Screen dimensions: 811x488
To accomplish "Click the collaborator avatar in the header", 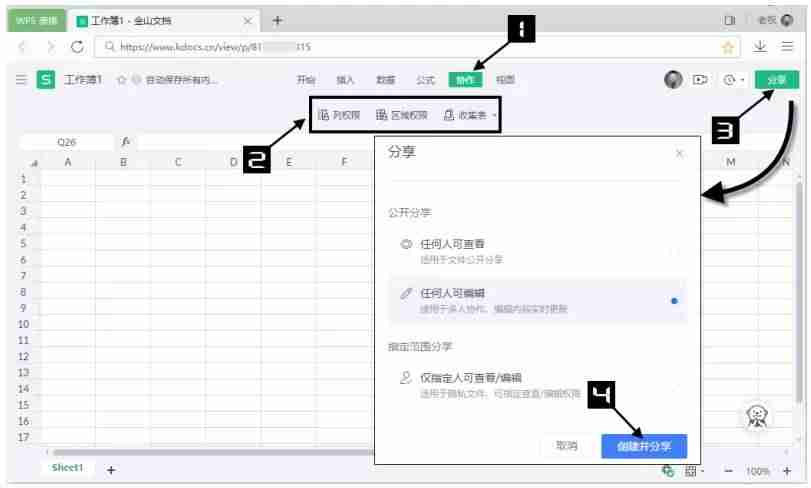I will click(673, 80).
